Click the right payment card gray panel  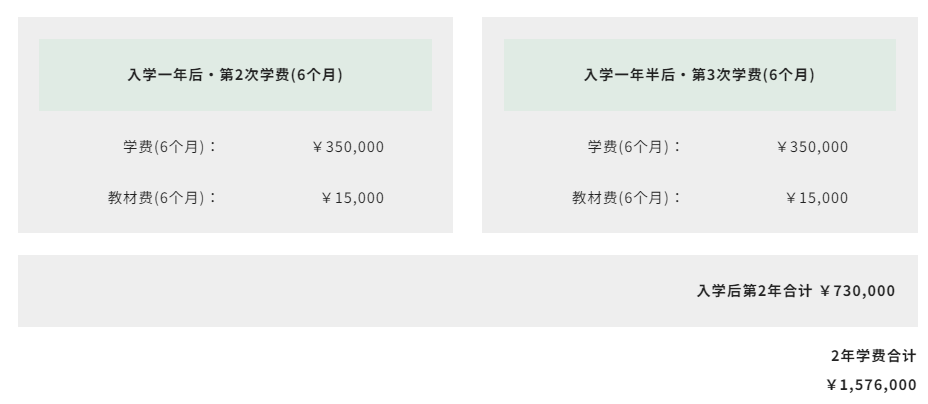click(700, 125)
